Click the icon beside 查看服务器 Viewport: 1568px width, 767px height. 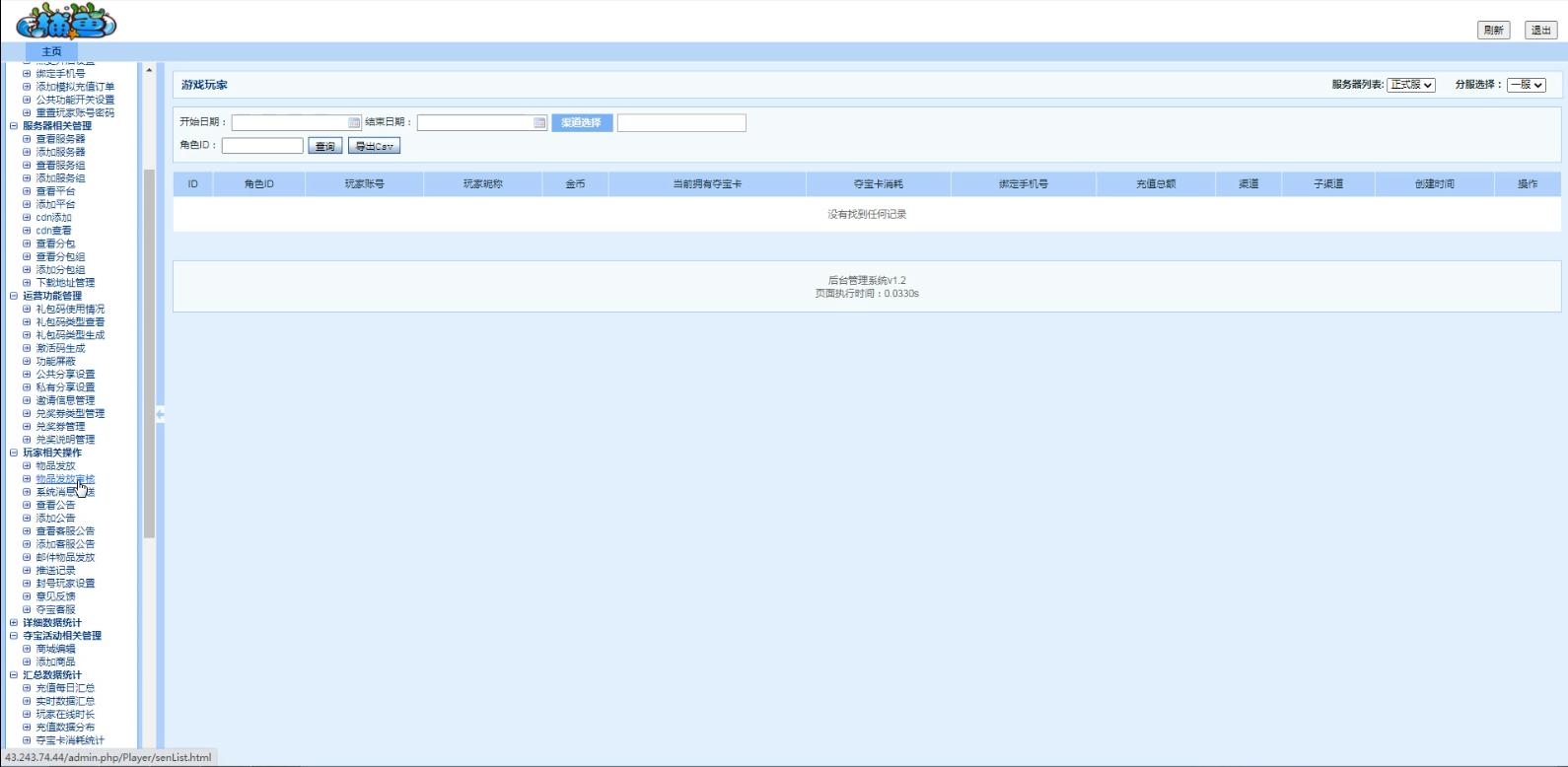pyautogui.click(x=28, y=139)
